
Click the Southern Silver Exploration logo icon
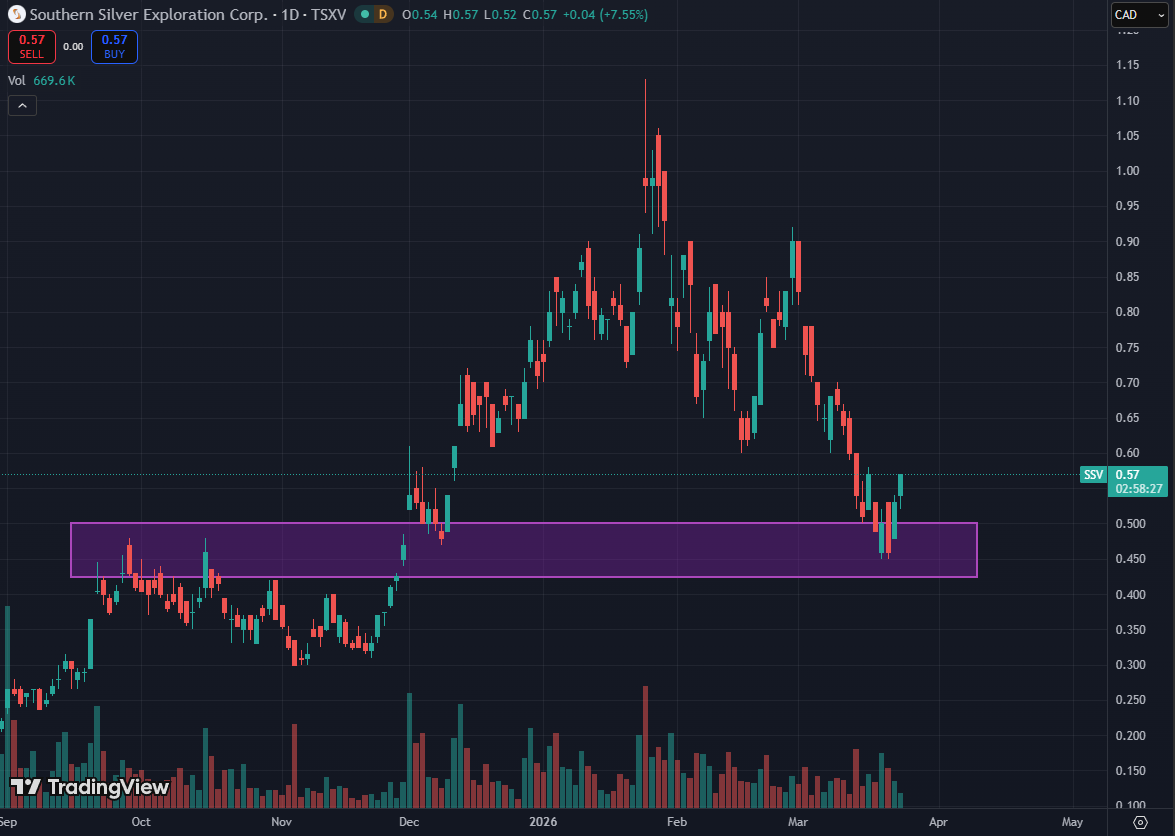point(16,14)
